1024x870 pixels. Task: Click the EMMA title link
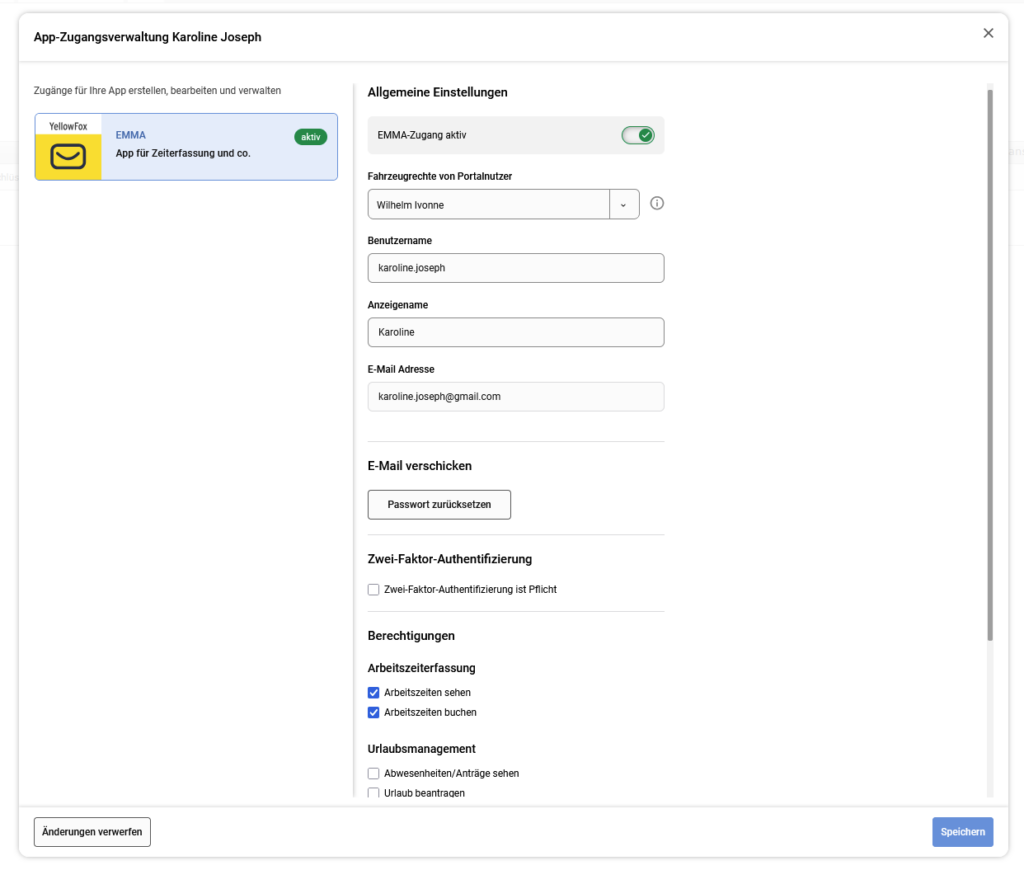130,134
